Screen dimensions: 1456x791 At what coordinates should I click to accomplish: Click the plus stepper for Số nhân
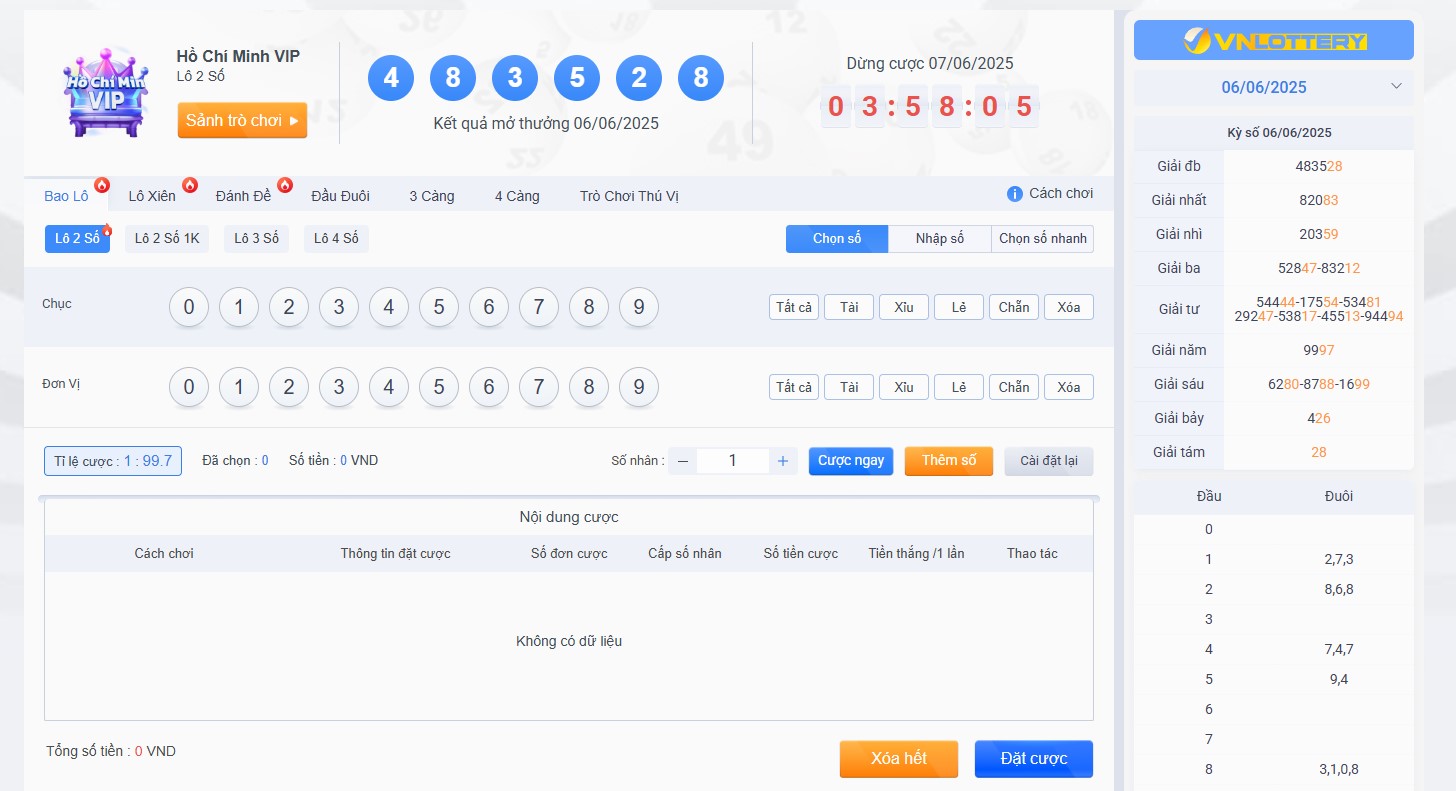click(783, 461)
